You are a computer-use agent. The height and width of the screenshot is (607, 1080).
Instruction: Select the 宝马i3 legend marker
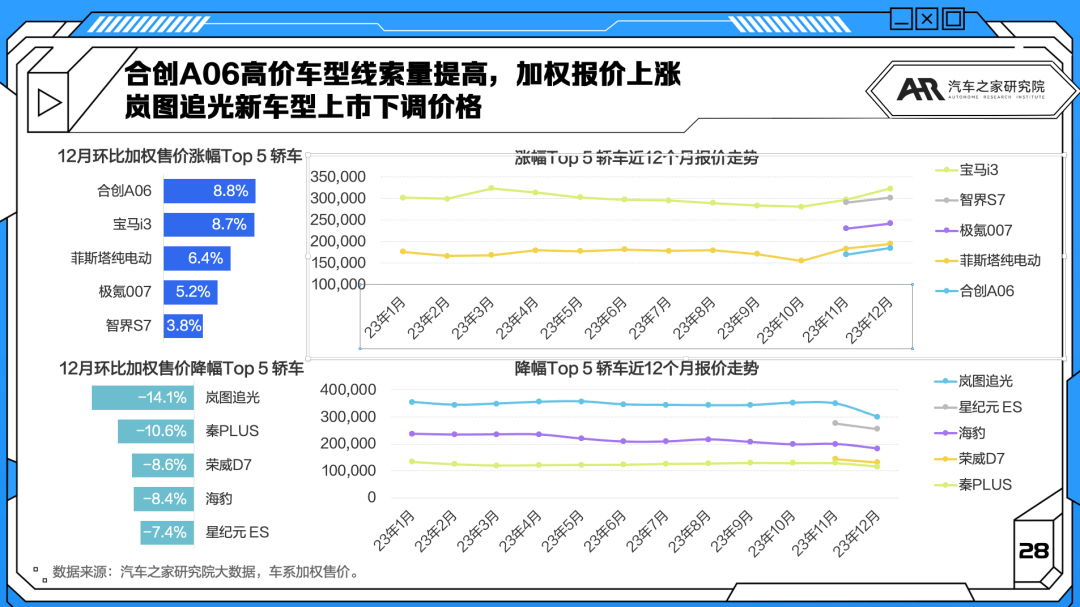[x=943, y=169]
